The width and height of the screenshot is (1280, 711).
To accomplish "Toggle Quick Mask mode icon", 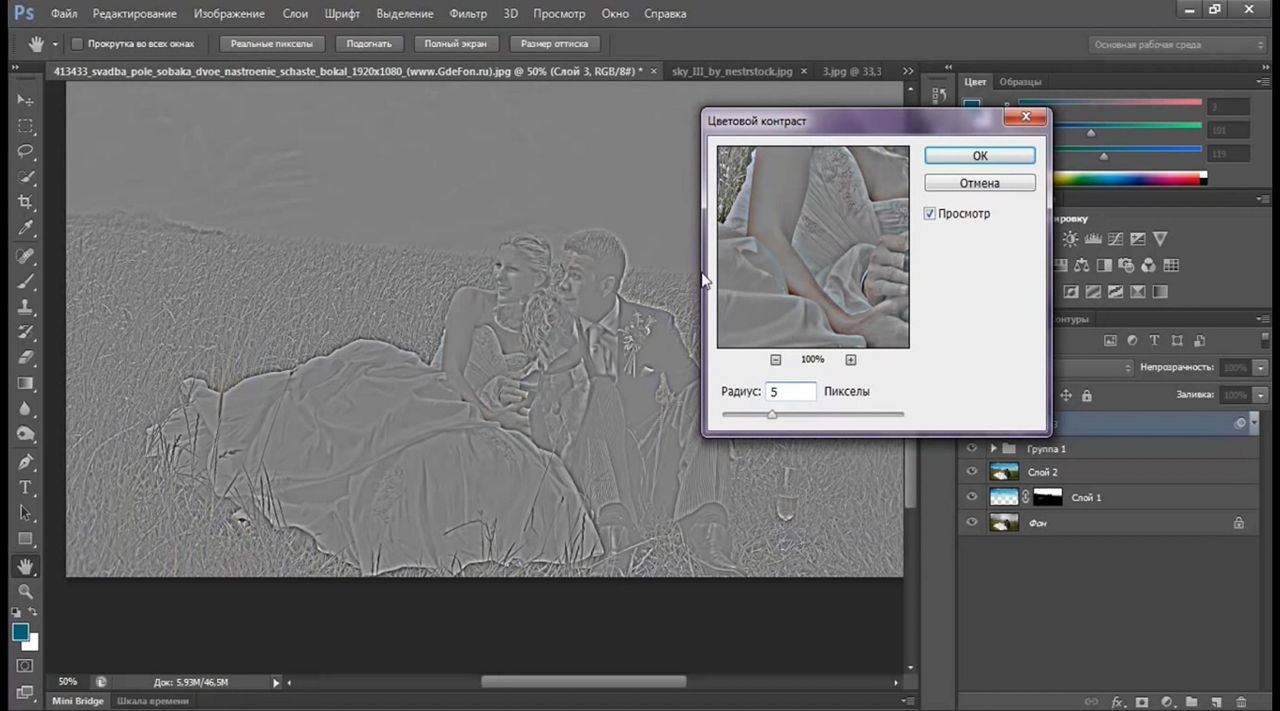I will tap(25, 666).
